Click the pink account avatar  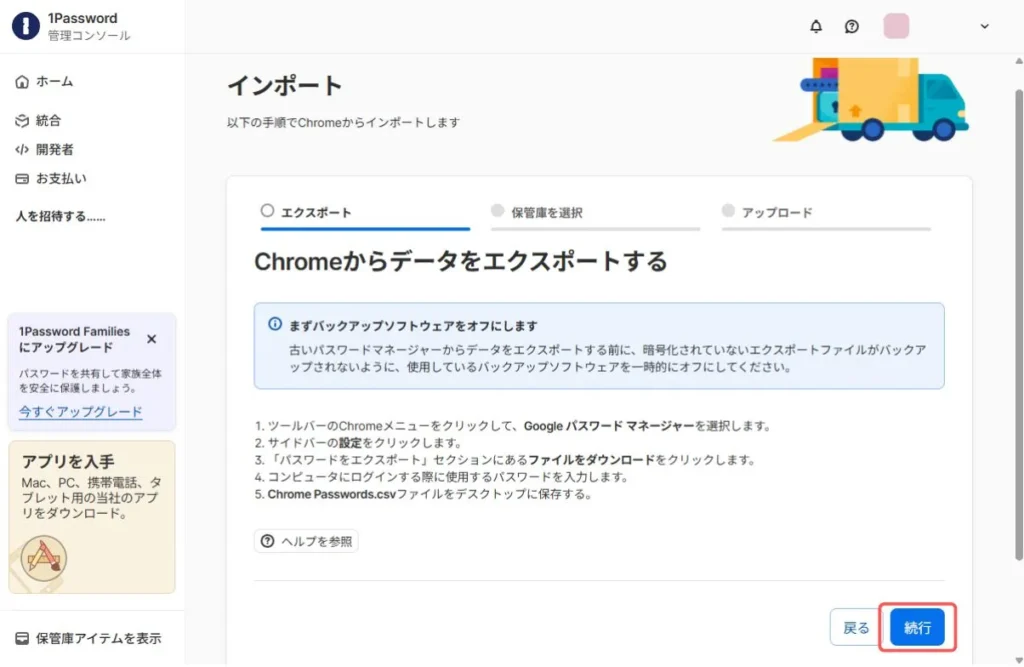(896, 26)
